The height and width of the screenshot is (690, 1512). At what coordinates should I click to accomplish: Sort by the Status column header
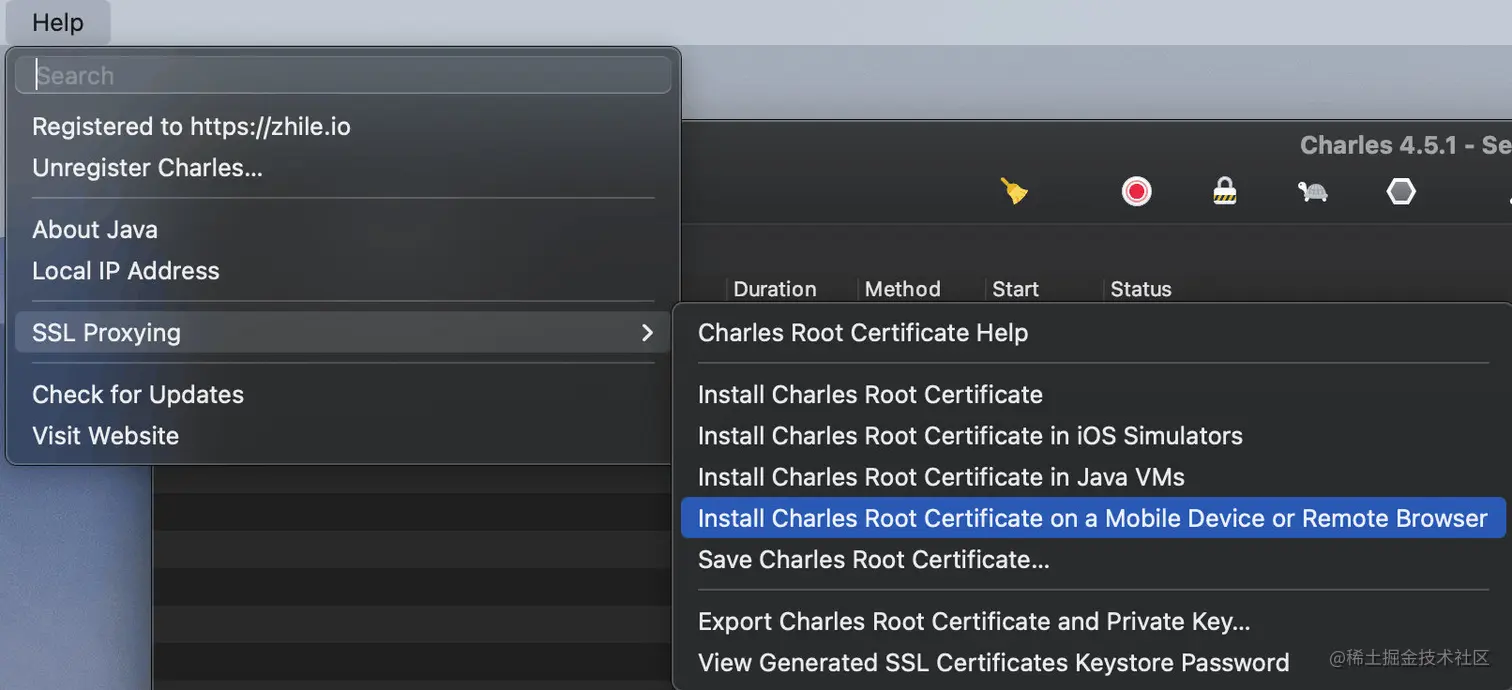pos(1140,289)
